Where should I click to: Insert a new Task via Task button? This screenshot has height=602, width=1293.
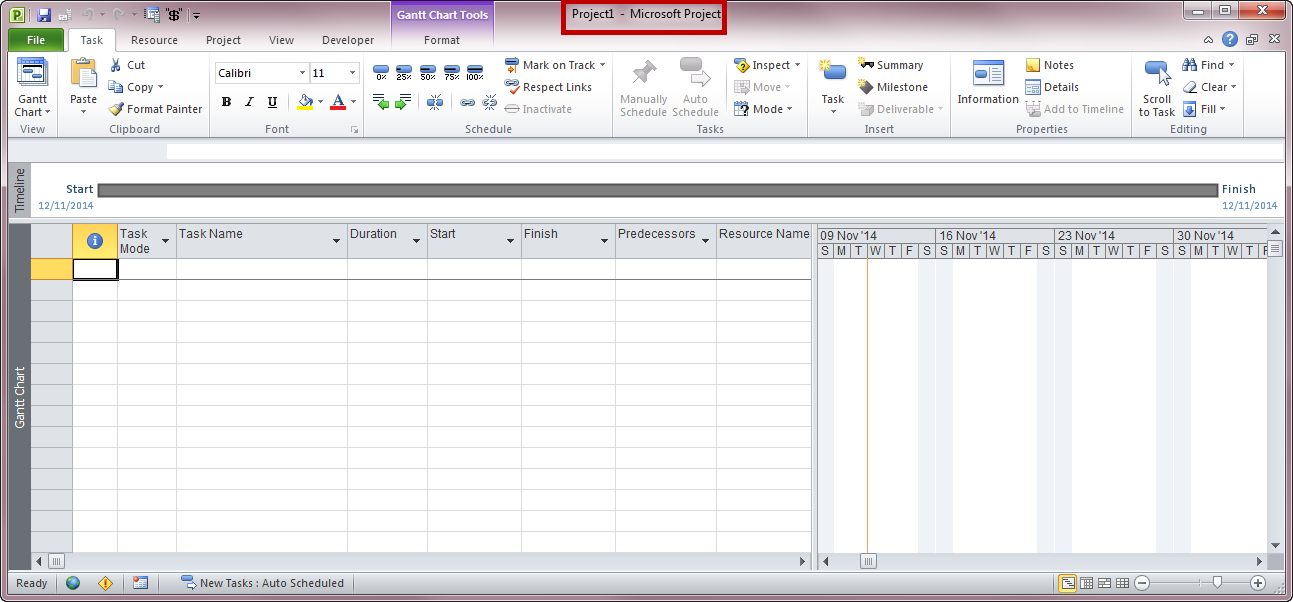point(833,87)
